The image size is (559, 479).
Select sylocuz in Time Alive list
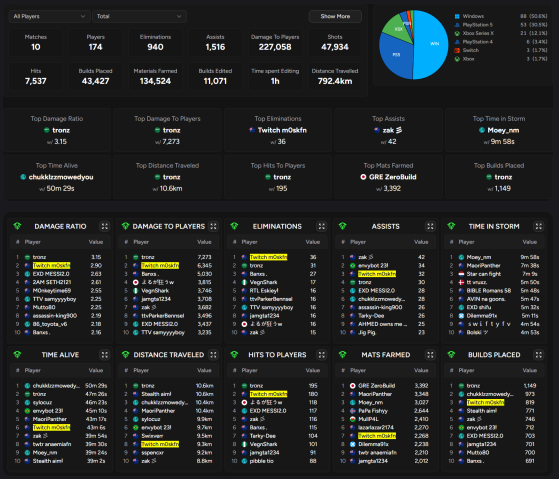(42, 402)
